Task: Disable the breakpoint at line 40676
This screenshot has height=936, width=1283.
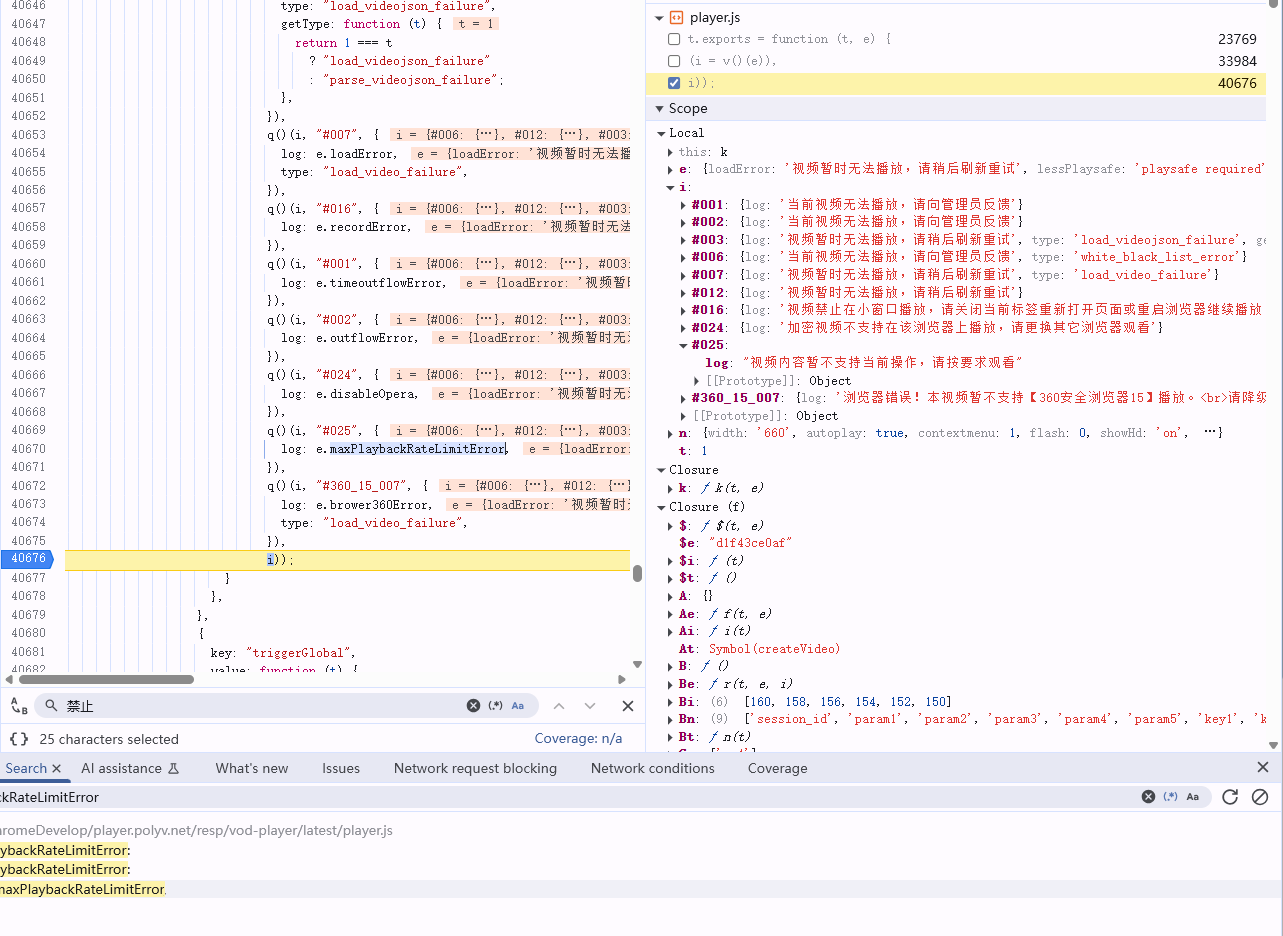Action: tap(674, 83)
